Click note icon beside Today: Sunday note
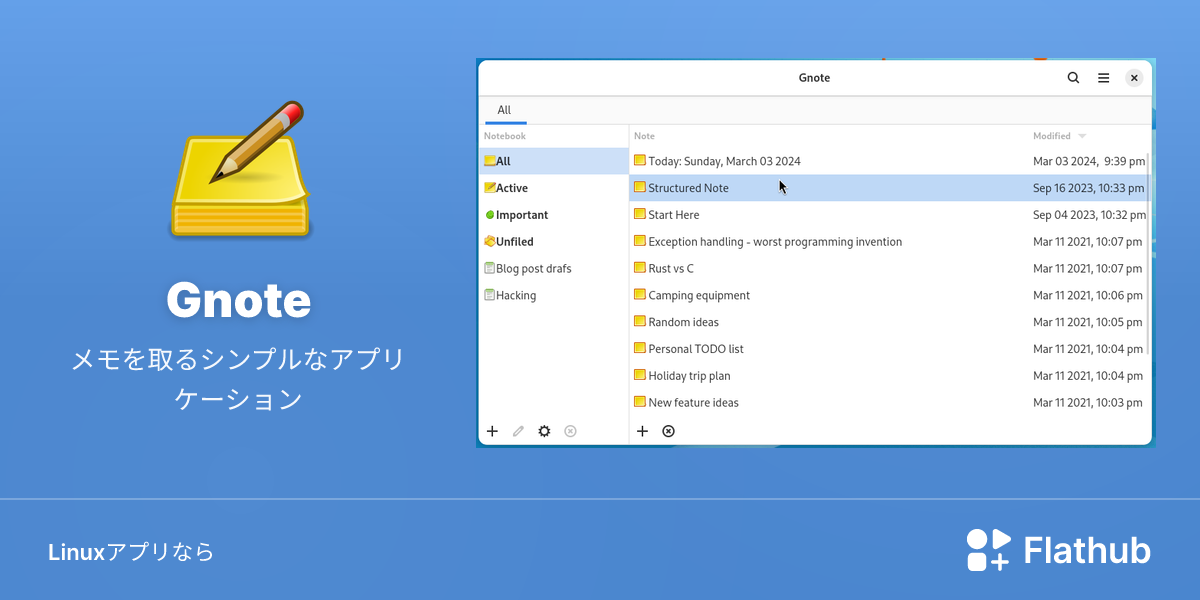 640,160
